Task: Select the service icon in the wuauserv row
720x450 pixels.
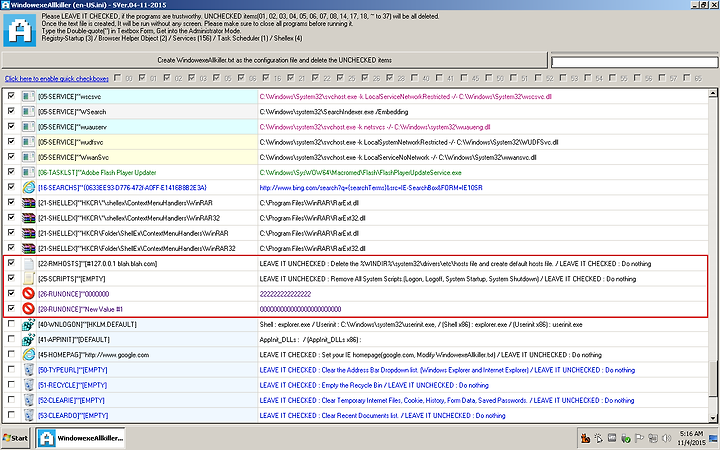Action: pos(28,127)
